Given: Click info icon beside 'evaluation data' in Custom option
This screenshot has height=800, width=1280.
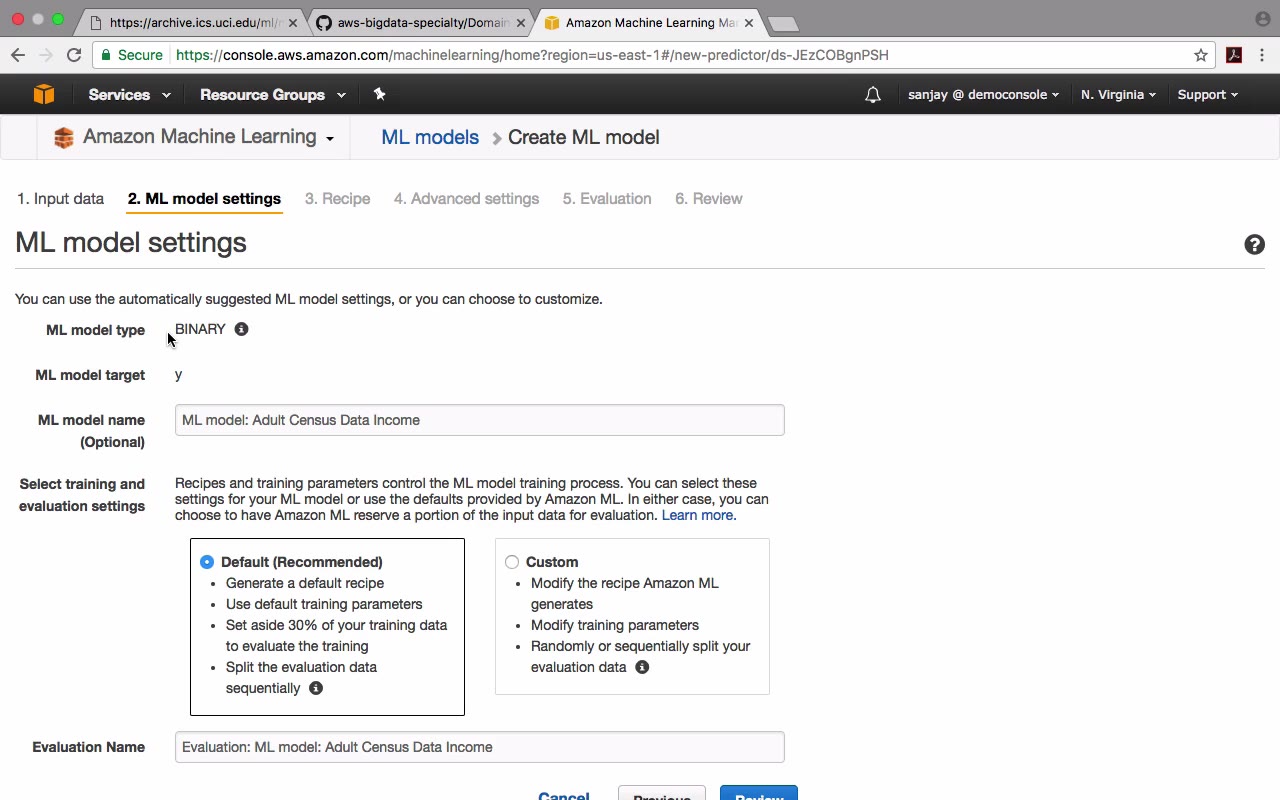Looking at the screenshot, I should tap(642, 667).
